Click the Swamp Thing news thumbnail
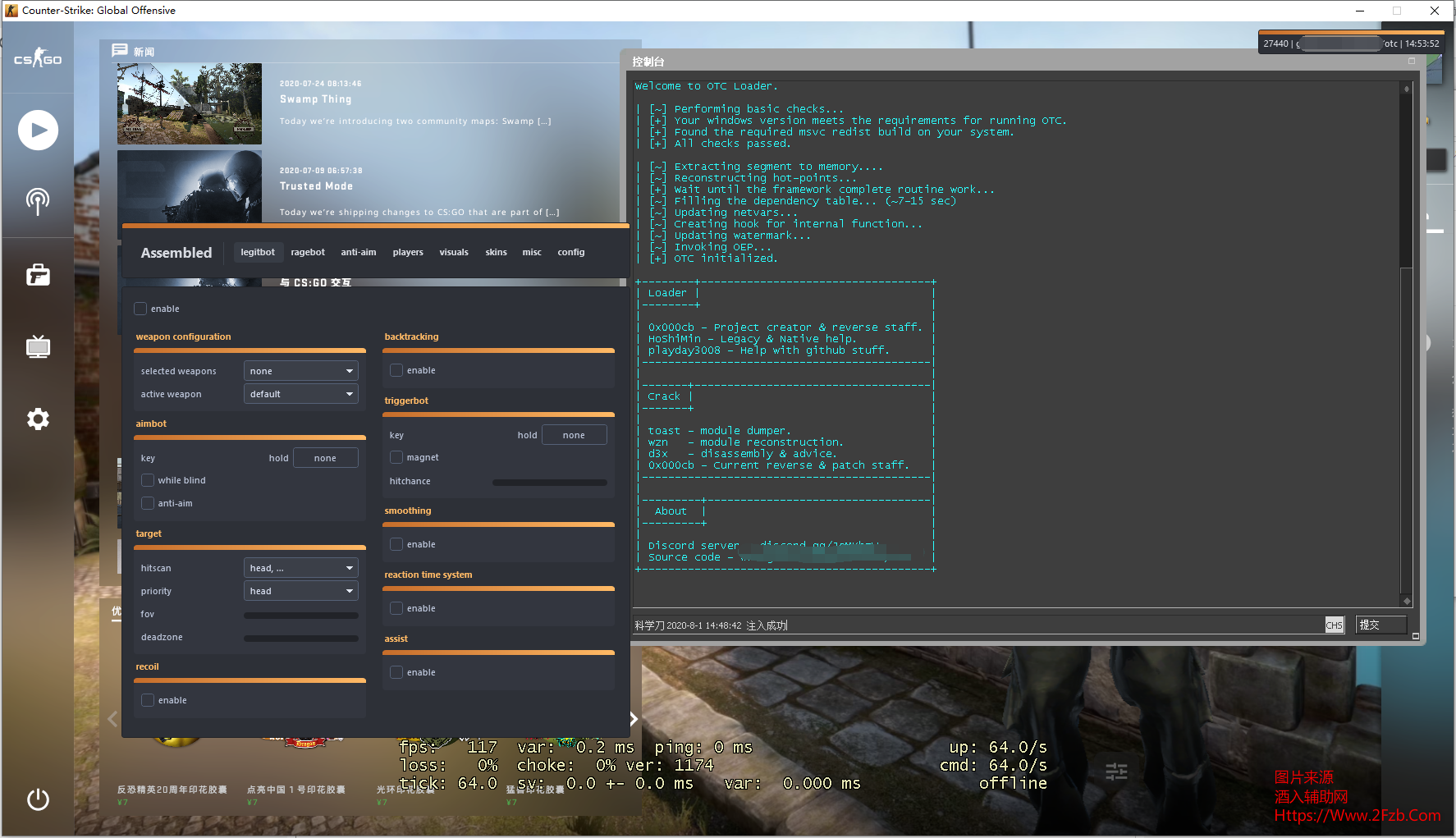 pyautogui.click(x=190, y=103)
